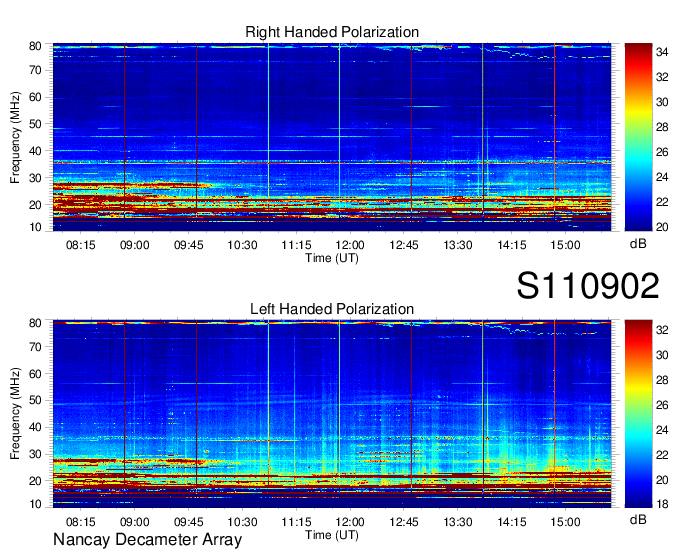Click the Left Handed Polarization spectrogram image
This screenshot has height=552, width=680.
tap(332, 414)
